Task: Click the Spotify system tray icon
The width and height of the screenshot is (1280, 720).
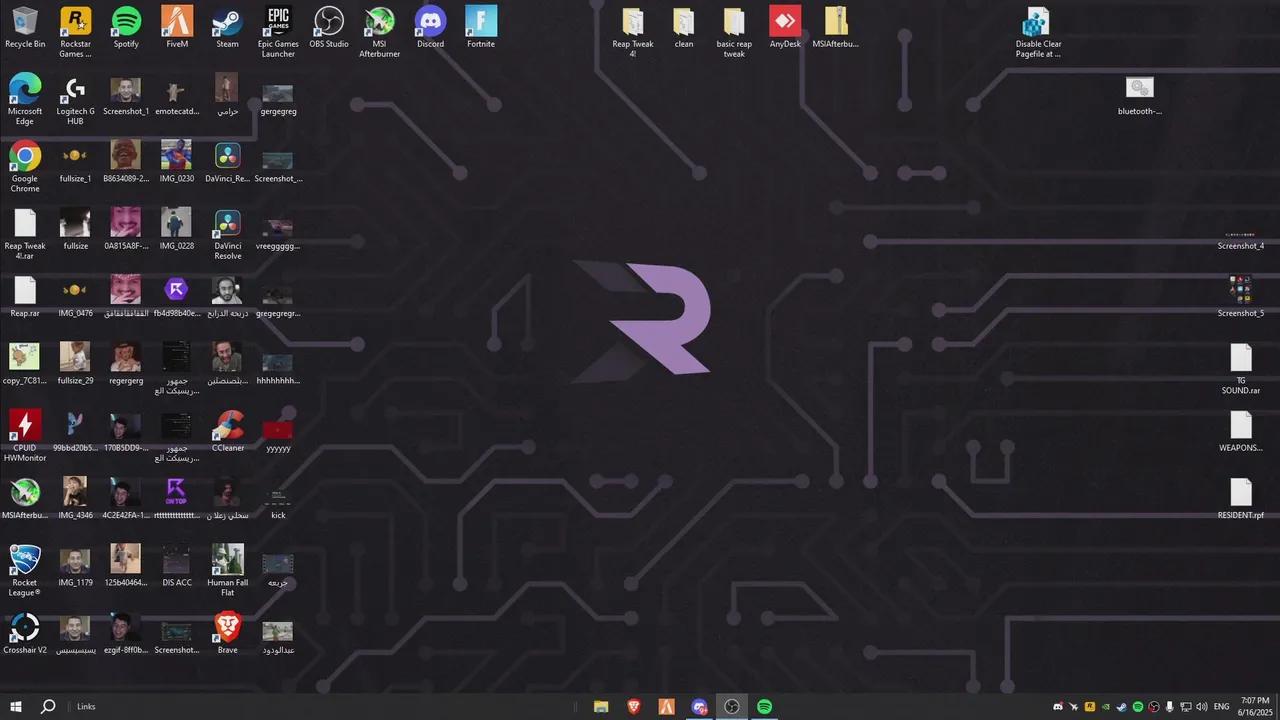Action: (1138, 707)
